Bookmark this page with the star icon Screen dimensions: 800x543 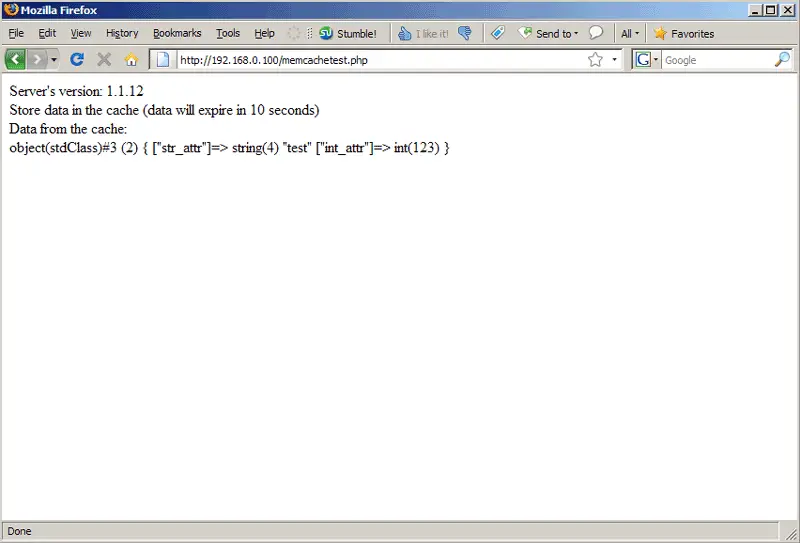[595, 60]
